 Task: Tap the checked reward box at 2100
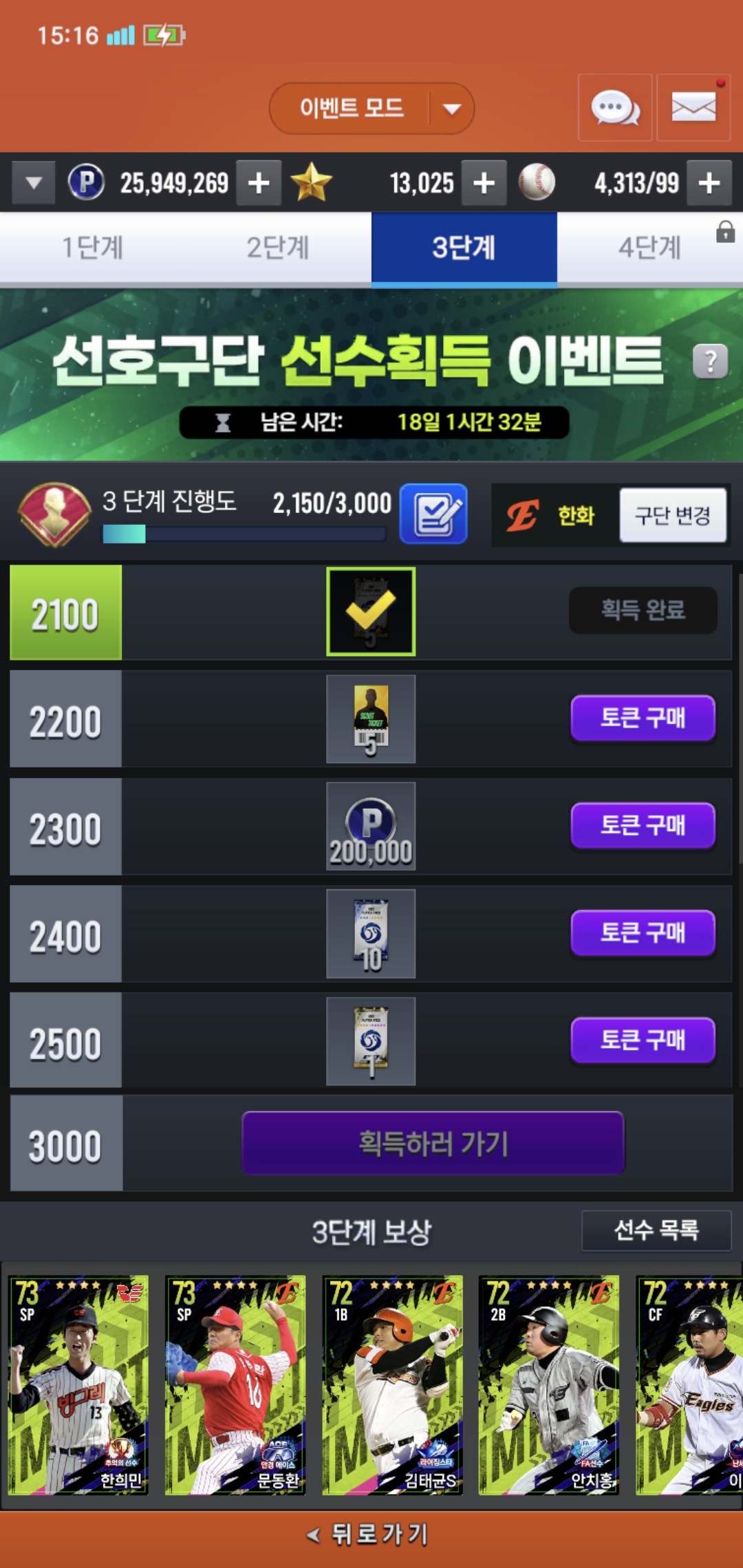(x=371, y=611)
